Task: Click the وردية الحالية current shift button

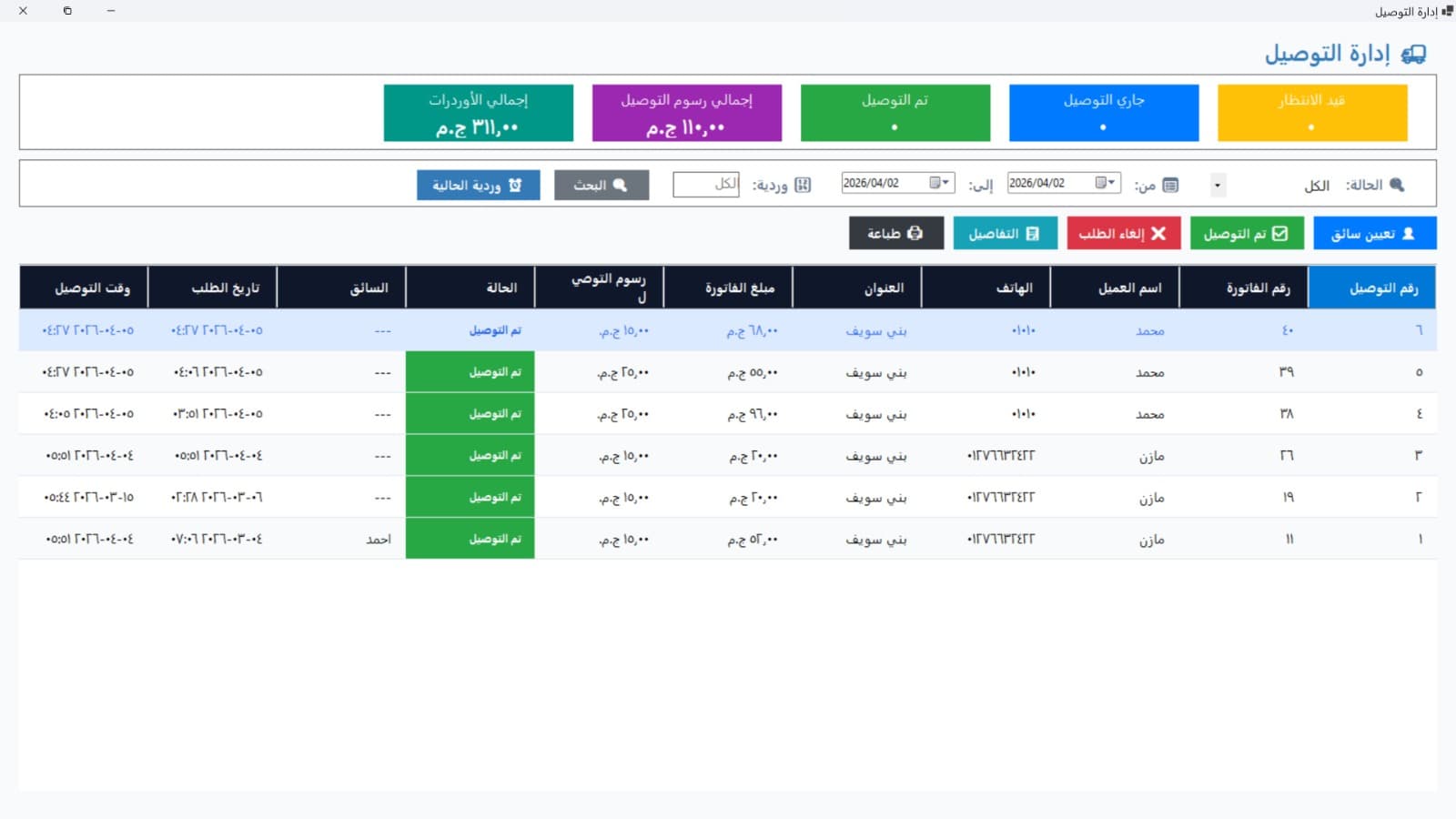Action: point(479,185)
